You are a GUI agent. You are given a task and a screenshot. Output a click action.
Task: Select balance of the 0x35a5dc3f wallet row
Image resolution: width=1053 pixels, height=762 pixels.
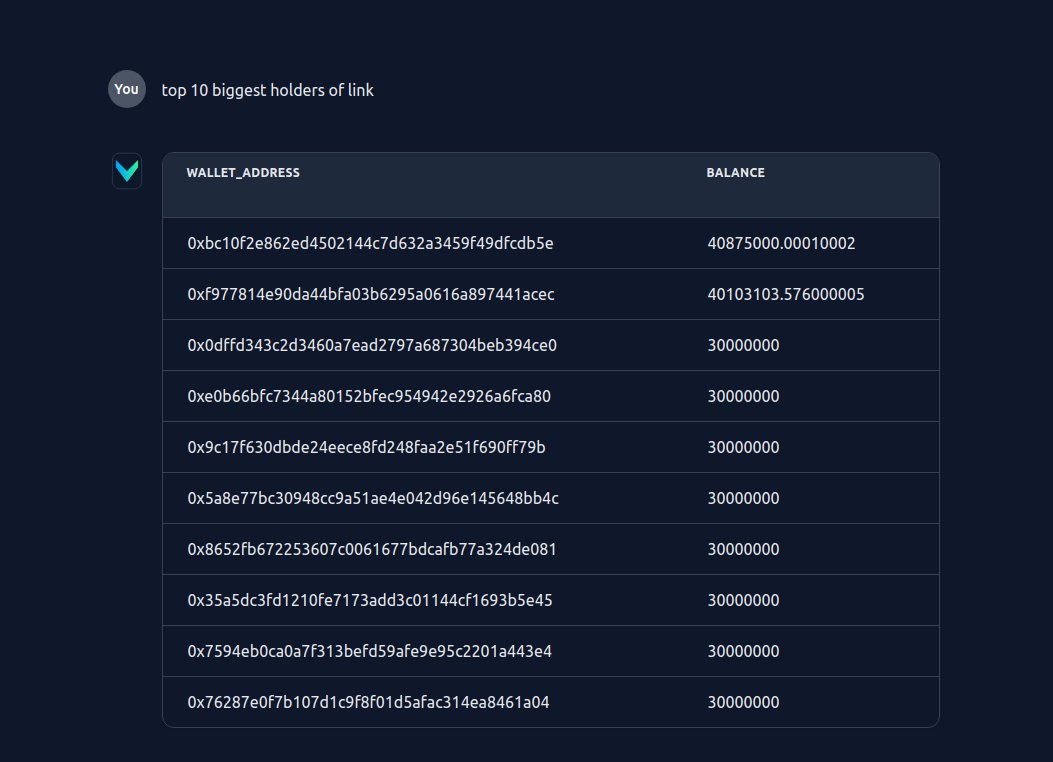743,600
